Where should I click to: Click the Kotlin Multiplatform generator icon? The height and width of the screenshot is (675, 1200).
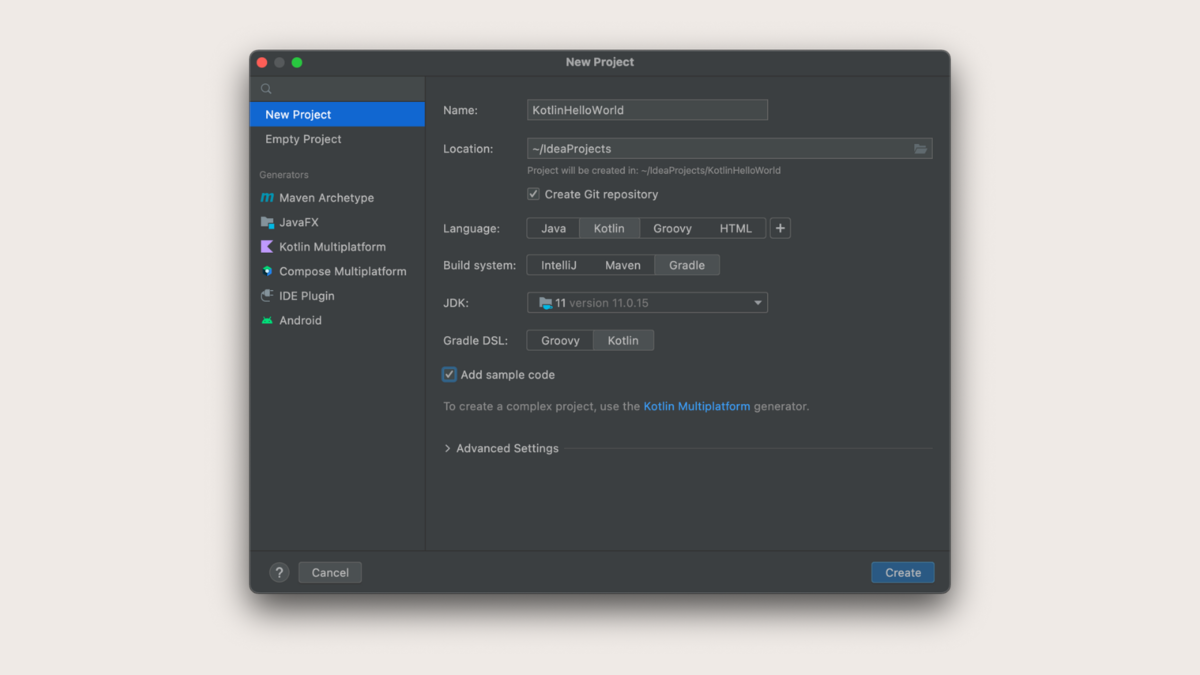267,247
